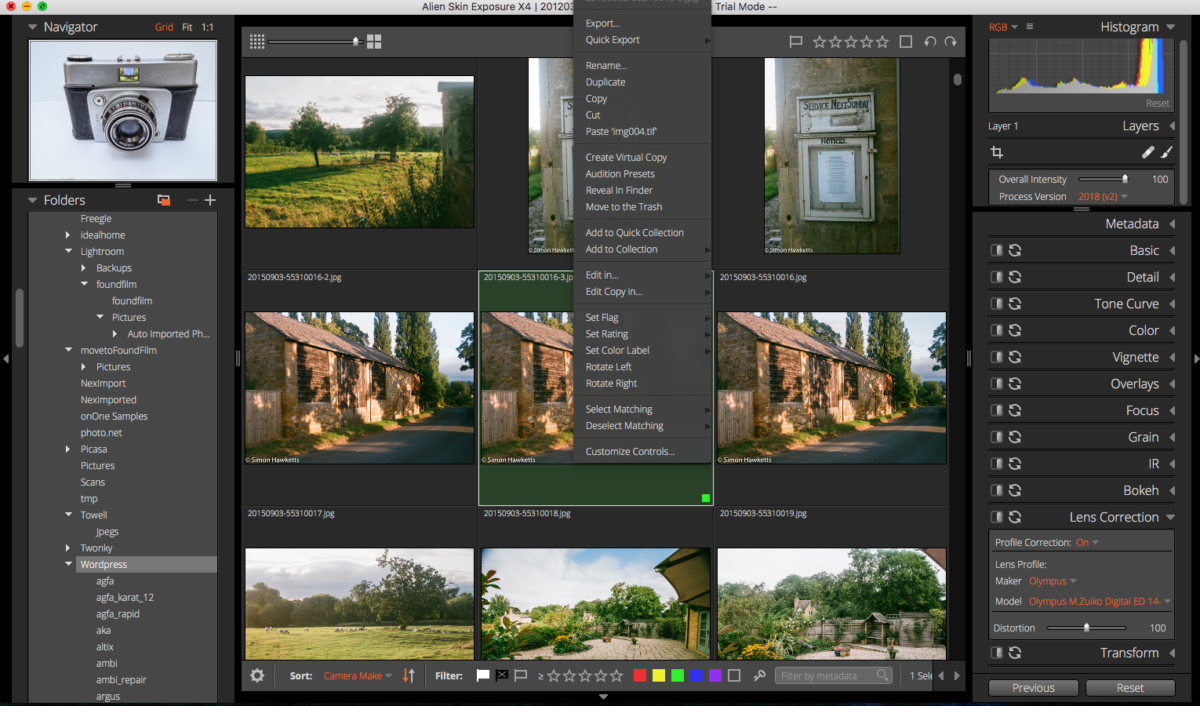Reset the Basic panel settings icon
The height and width of the screenshot is (706, 1200).
click(1014, 250)
